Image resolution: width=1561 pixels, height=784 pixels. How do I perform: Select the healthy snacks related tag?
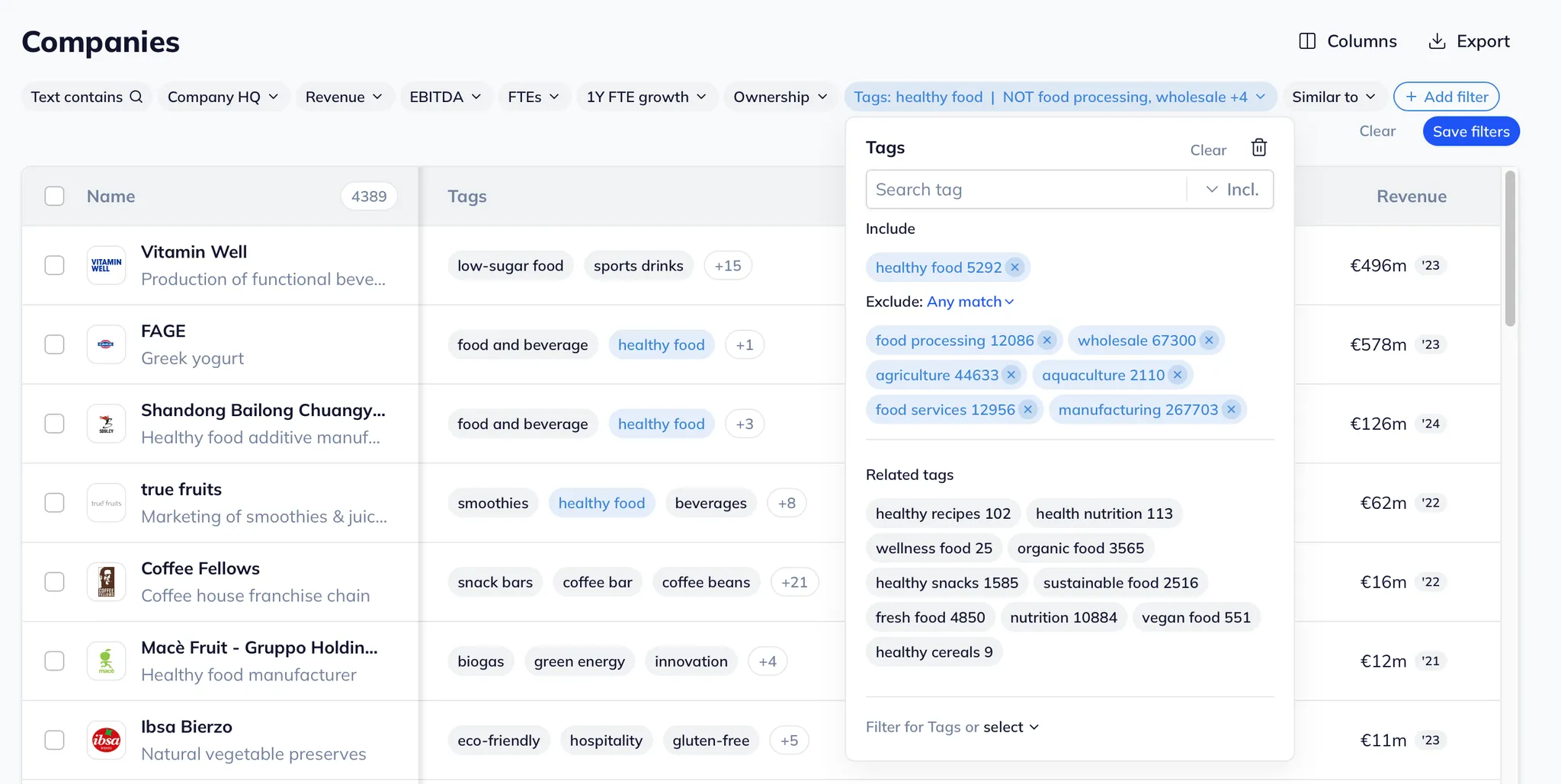pos(946,583)
